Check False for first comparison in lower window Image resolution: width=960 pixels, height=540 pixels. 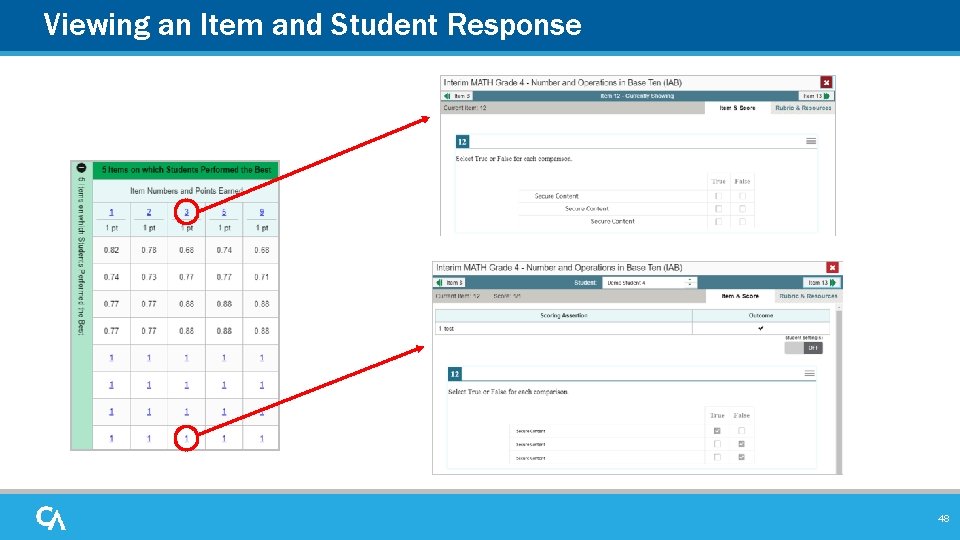741,430
